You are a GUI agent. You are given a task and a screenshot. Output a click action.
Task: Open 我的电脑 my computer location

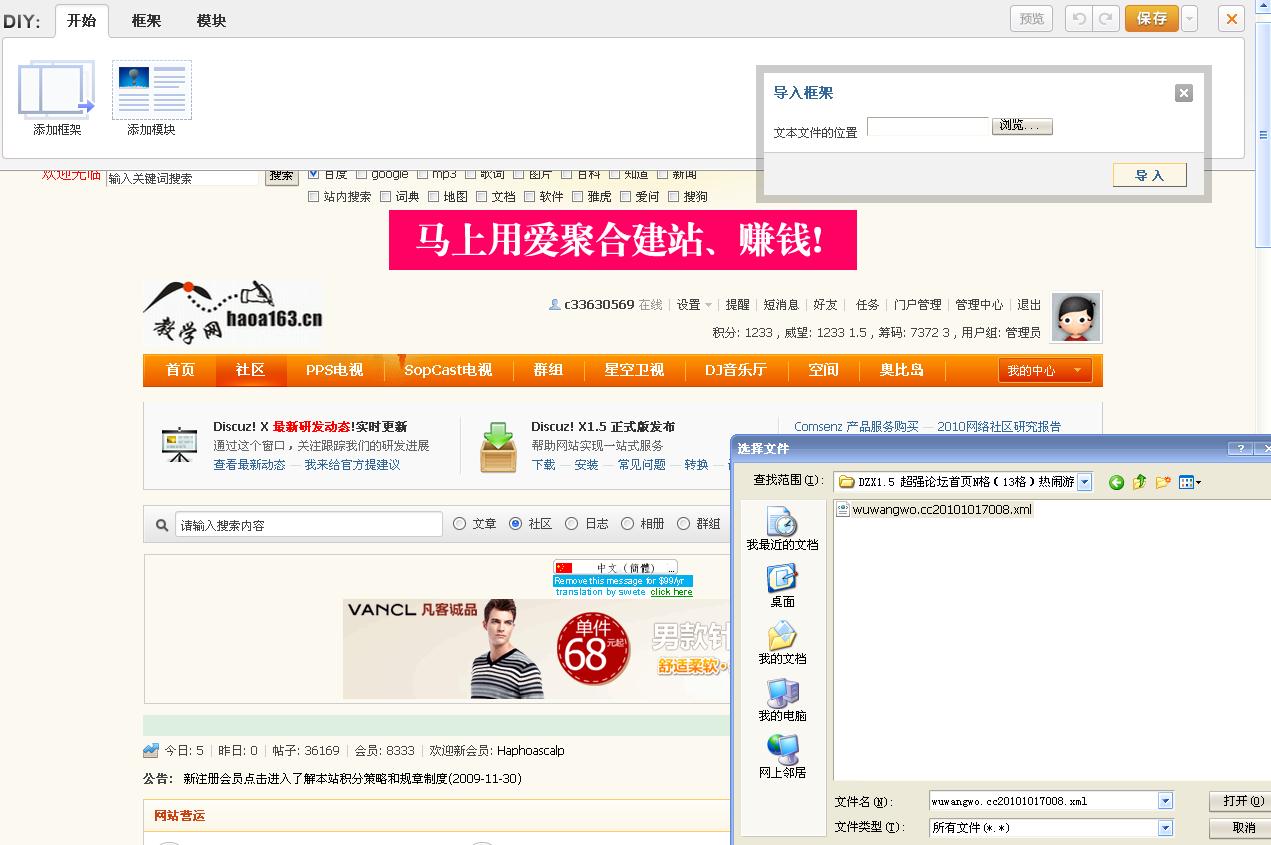(782, 700)
